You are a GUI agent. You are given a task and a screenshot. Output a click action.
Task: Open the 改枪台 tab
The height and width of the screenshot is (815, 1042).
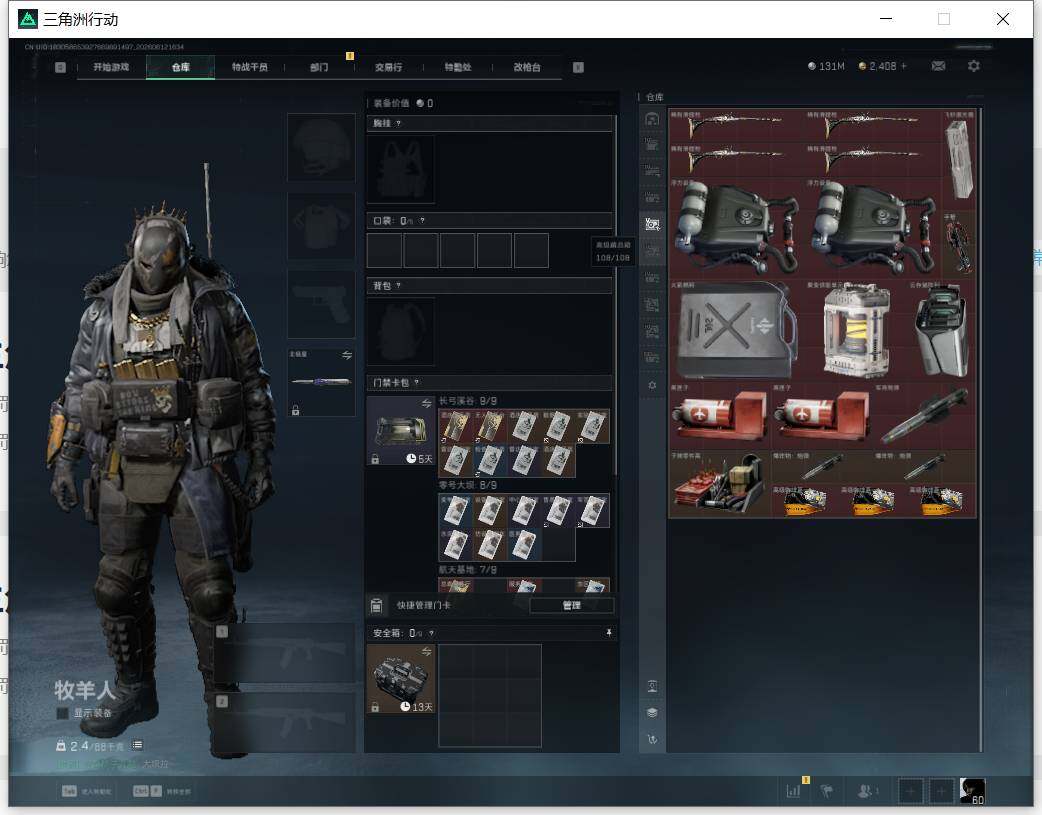coord(527,67)
